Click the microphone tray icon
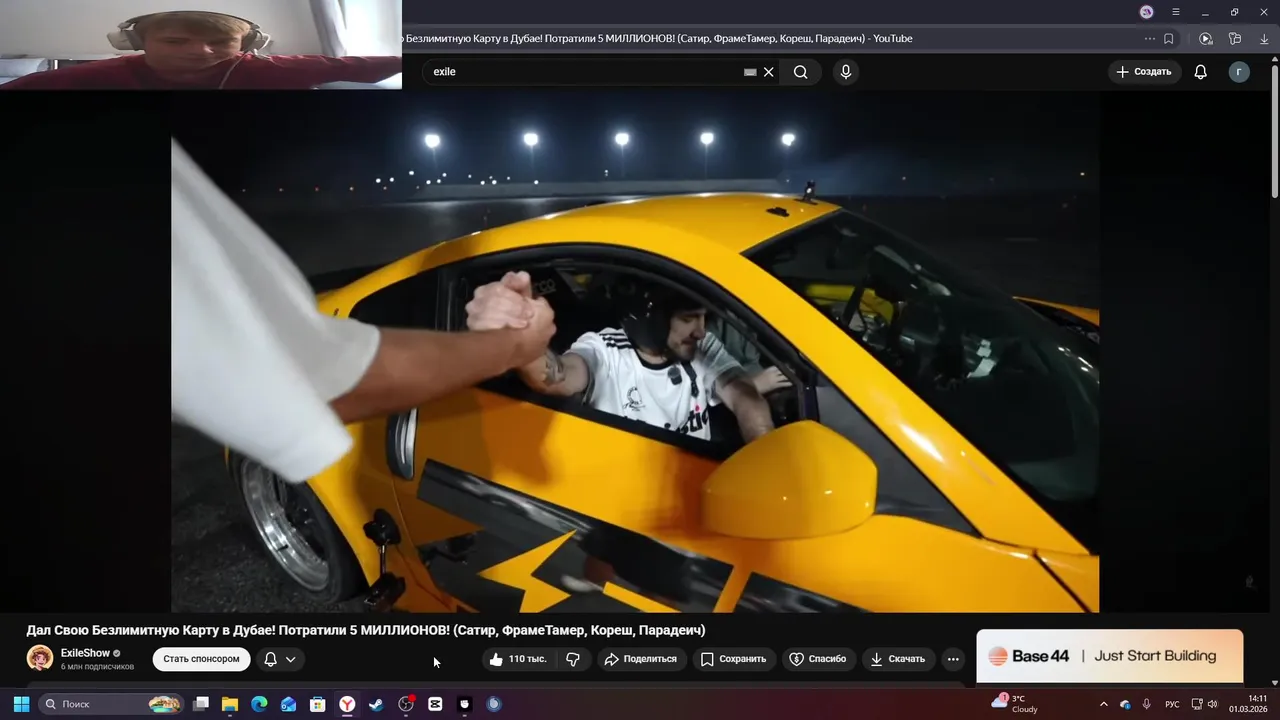 pos(1146,704)
